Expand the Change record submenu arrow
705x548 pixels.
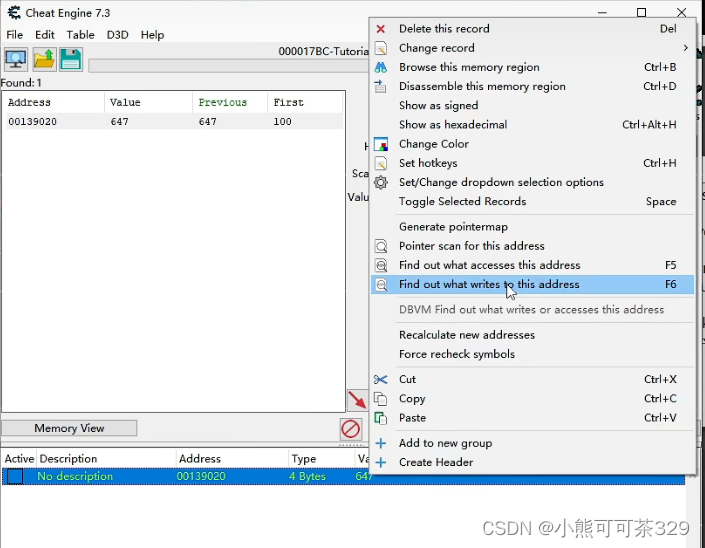click(685, 48)
